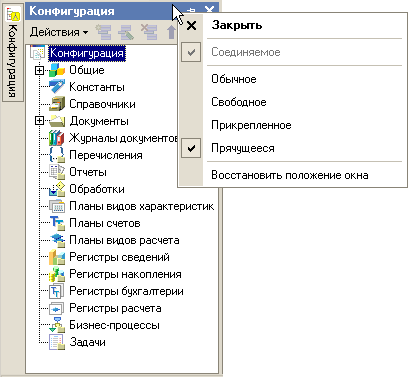Select the Журналы документов books icon
The width and height of the screenshot is (408, 377).
click(x=57, y=138)
